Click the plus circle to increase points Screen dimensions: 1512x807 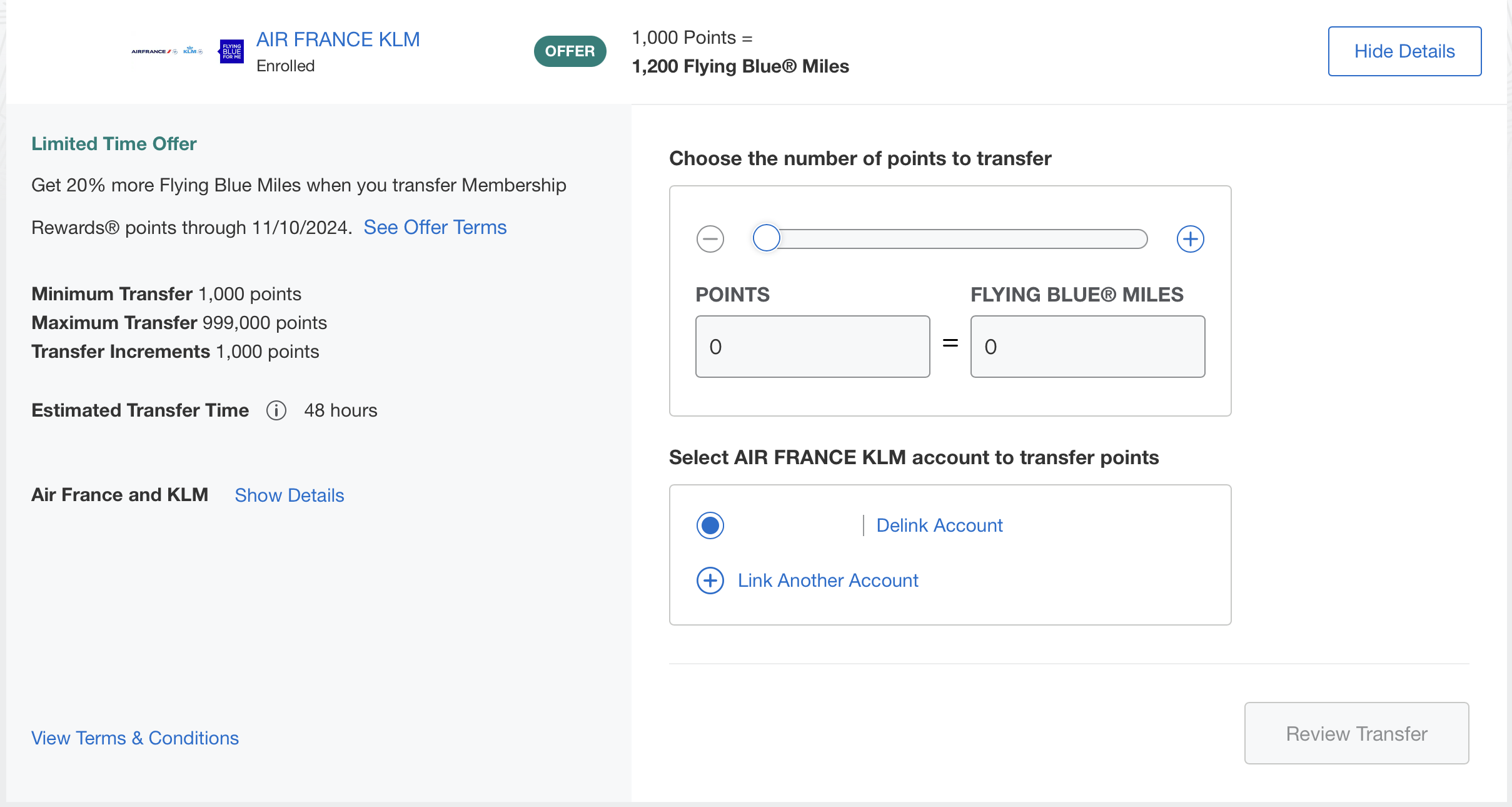(1191, 239)
